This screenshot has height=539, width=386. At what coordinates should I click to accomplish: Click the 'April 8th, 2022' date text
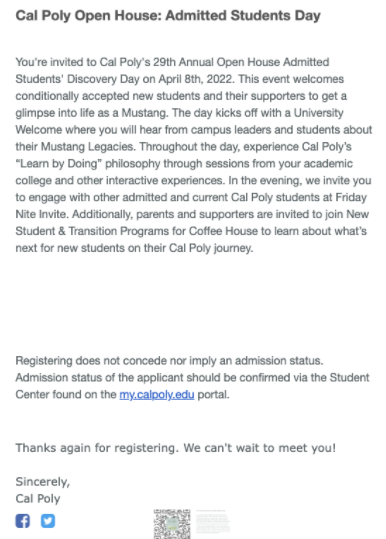[196, 79]
